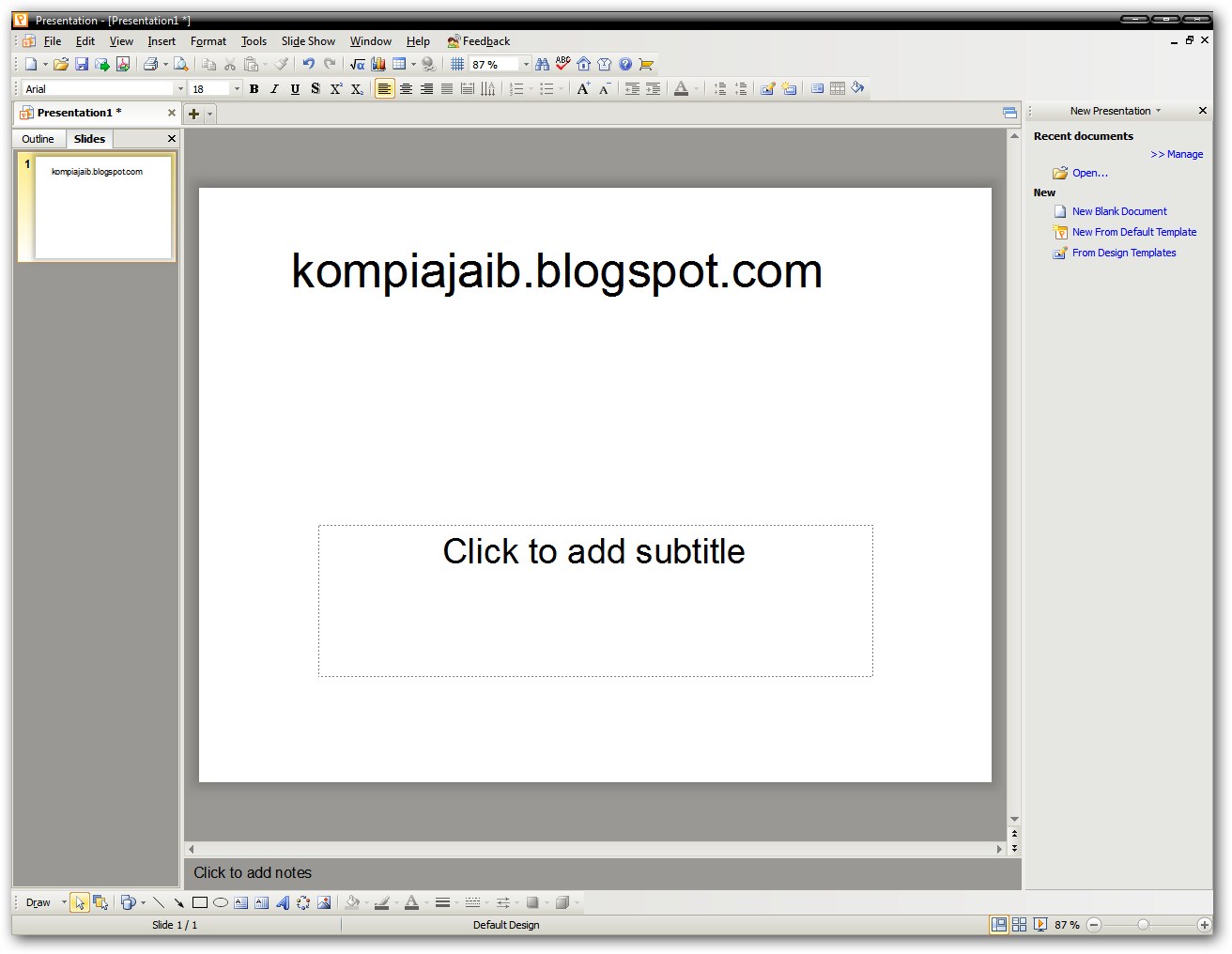The image size is (1232, 954).
Task: Toggle Bold formatting
Action: click(254, 88)
